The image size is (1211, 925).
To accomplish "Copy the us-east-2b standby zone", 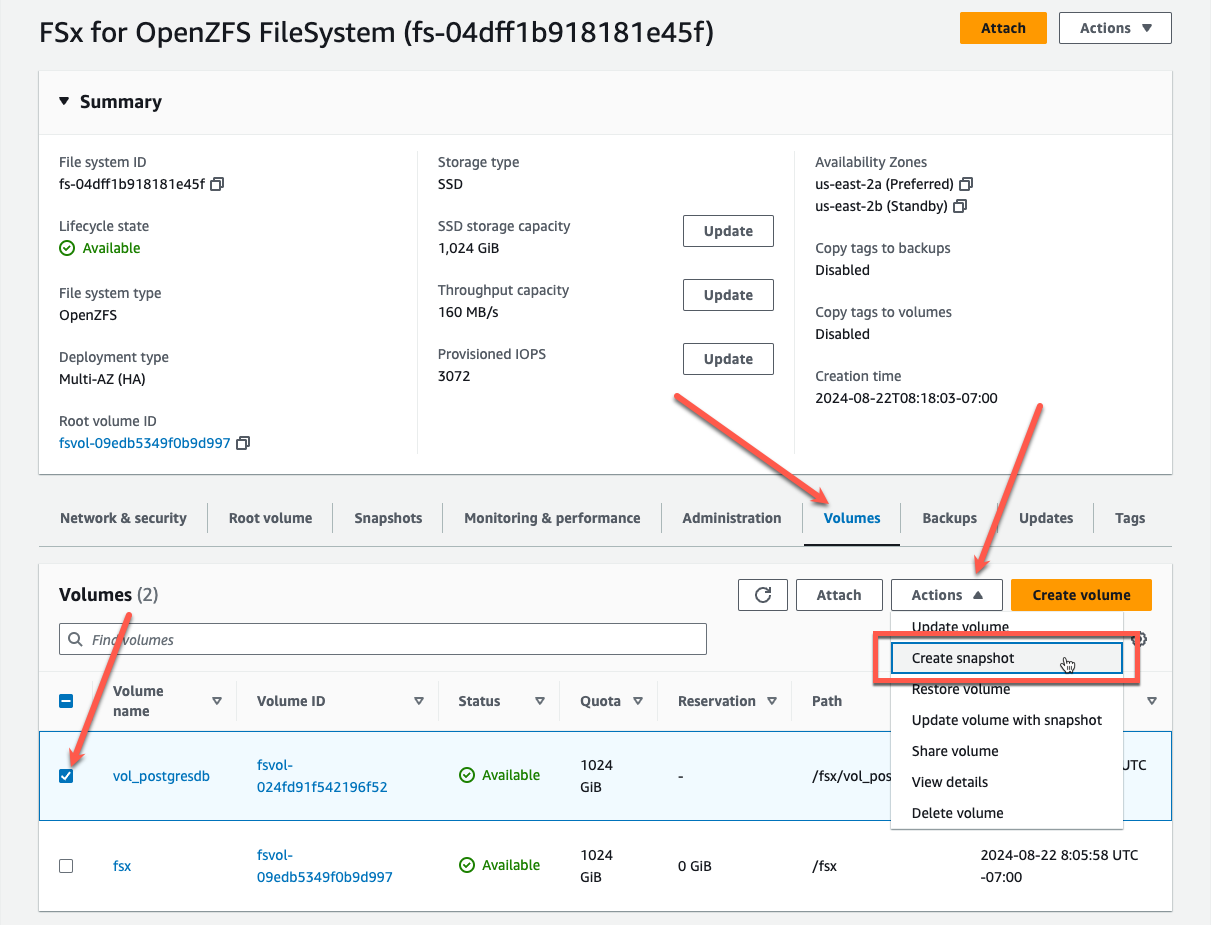I will point(959,206).
